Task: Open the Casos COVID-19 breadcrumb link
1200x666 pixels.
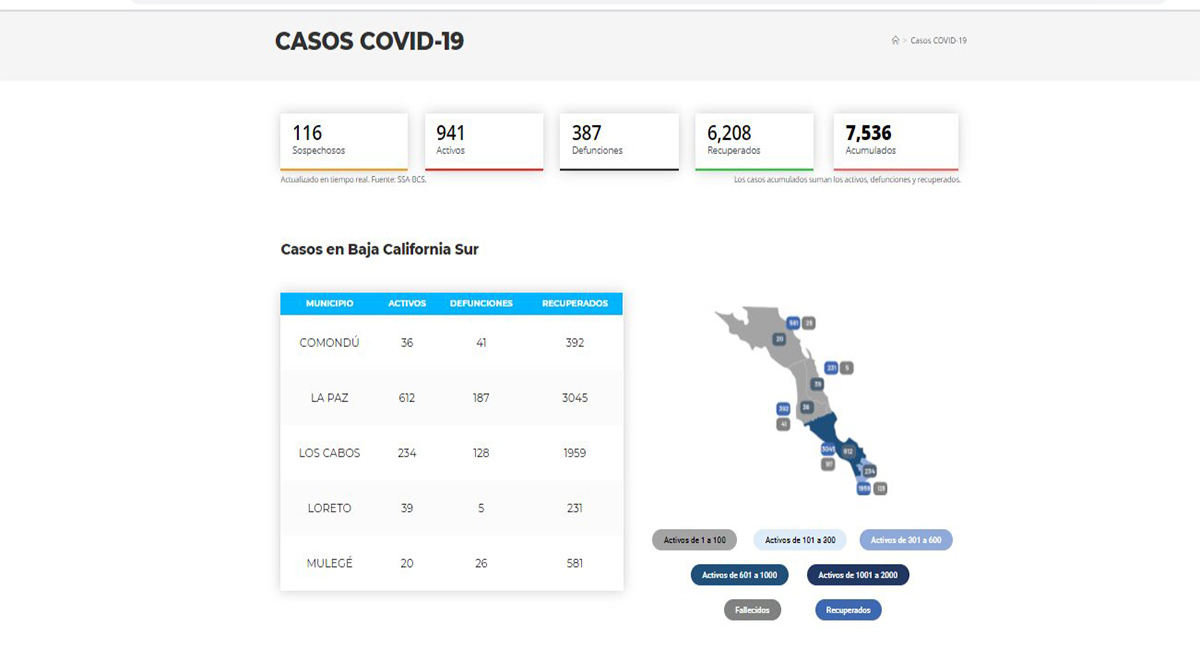Action: click(x=938, y=41)
